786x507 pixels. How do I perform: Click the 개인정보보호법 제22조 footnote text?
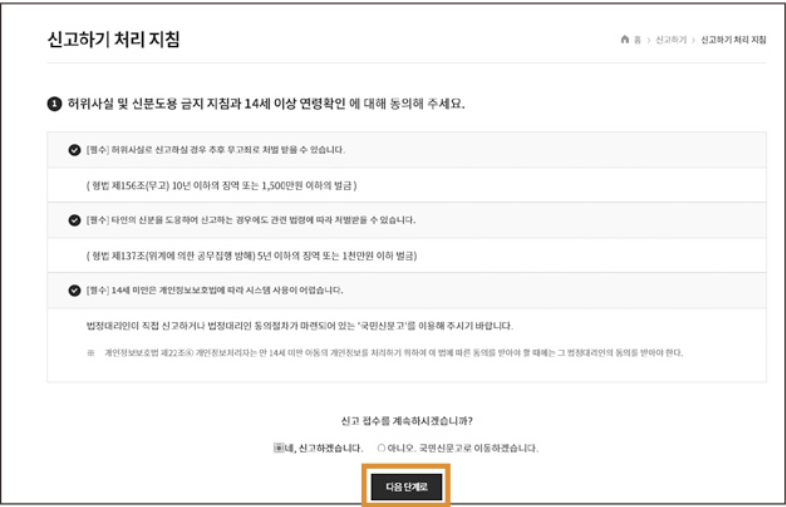385,353
